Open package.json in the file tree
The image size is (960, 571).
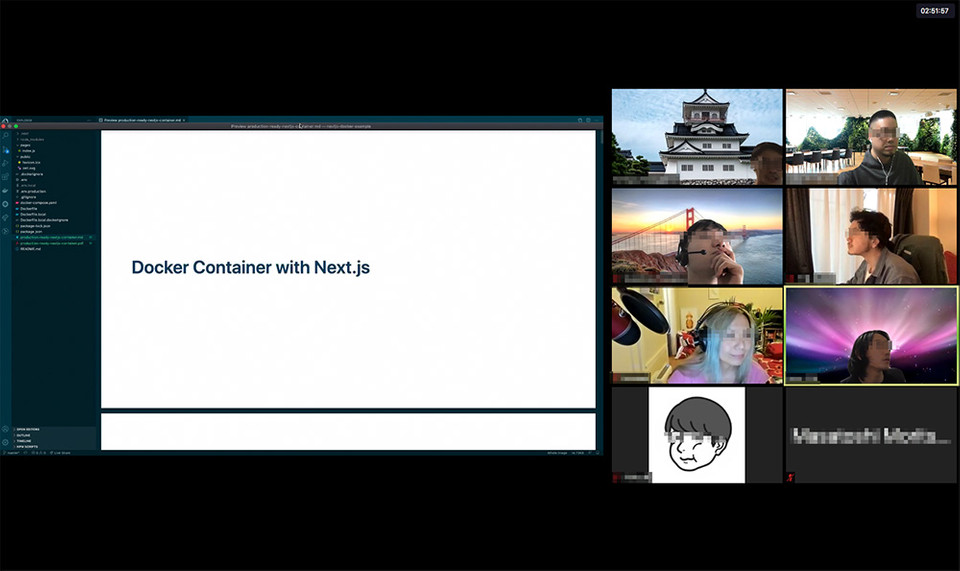(30, 231)
